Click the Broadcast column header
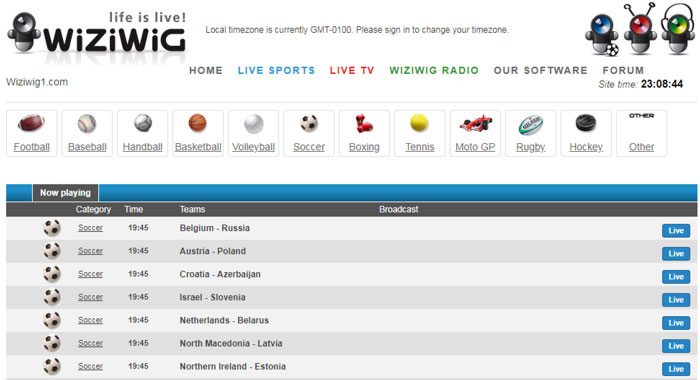This screenshot has height=380, width=700. tap(399, 209)
